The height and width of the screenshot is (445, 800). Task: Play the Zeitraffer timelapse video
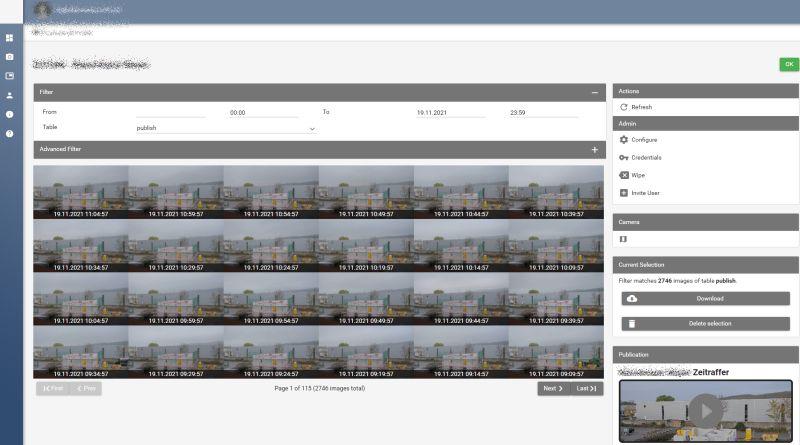pyautogui.click(x=706, y=410)
